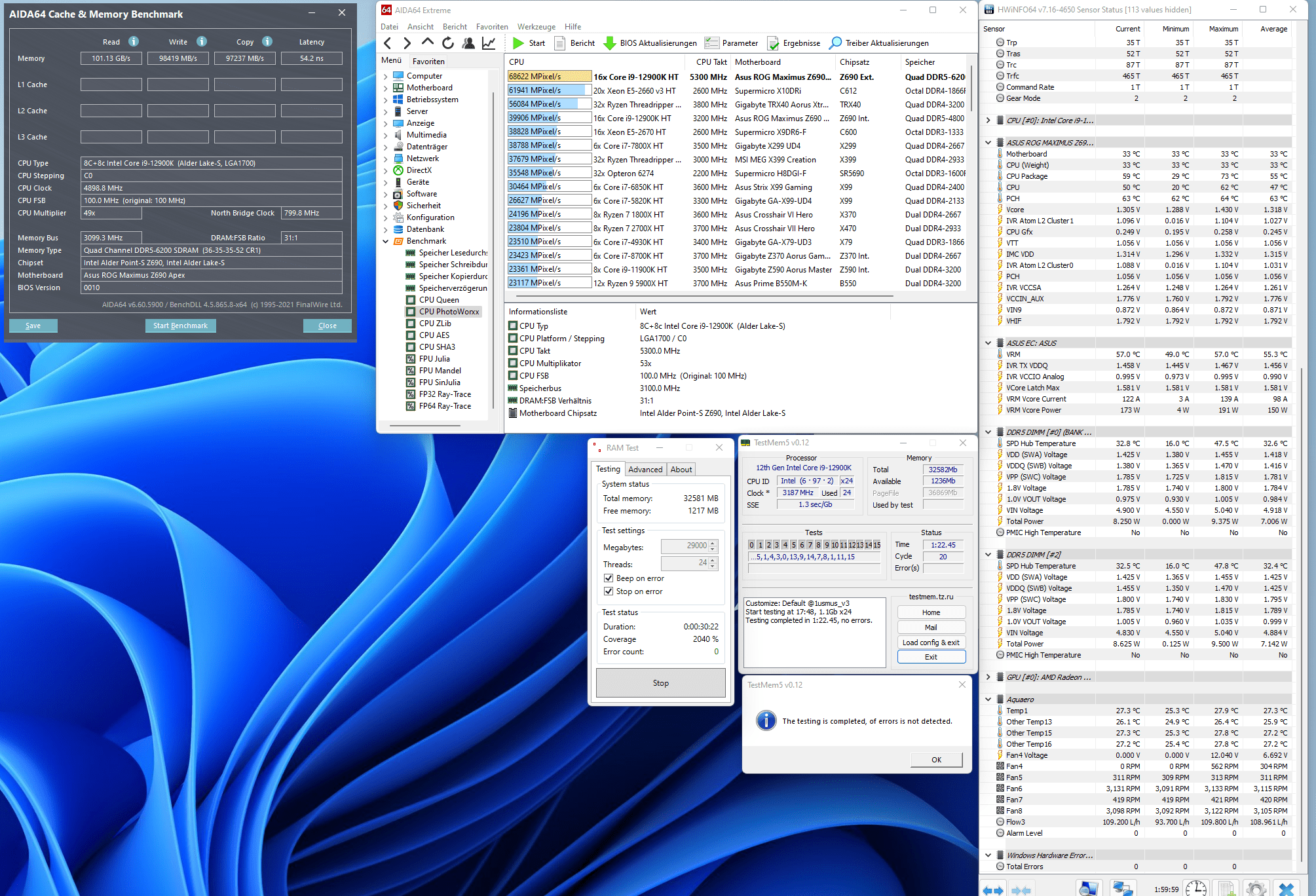Screen dimensions: 1316x896
Task: Collapse ASUS ROG MAXIMUS Z69 sensor group
Action: (x=988, y=143)
